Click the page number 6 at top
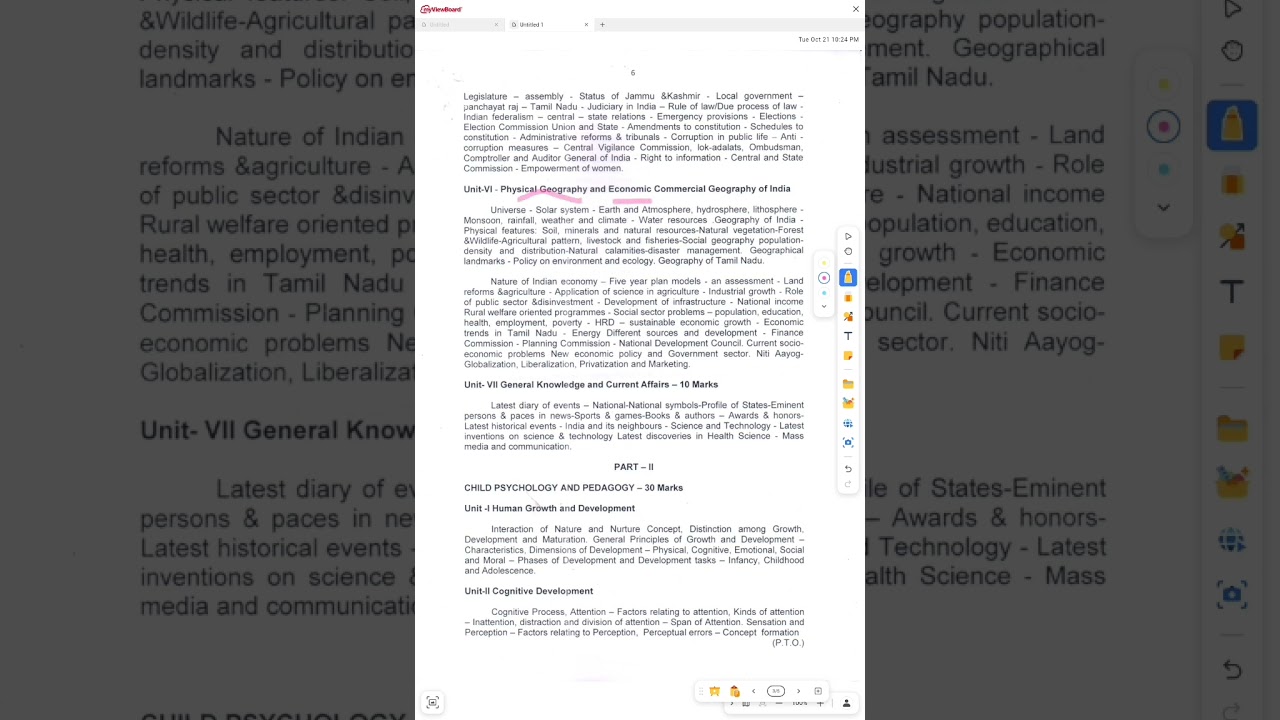 click(632, 73)
